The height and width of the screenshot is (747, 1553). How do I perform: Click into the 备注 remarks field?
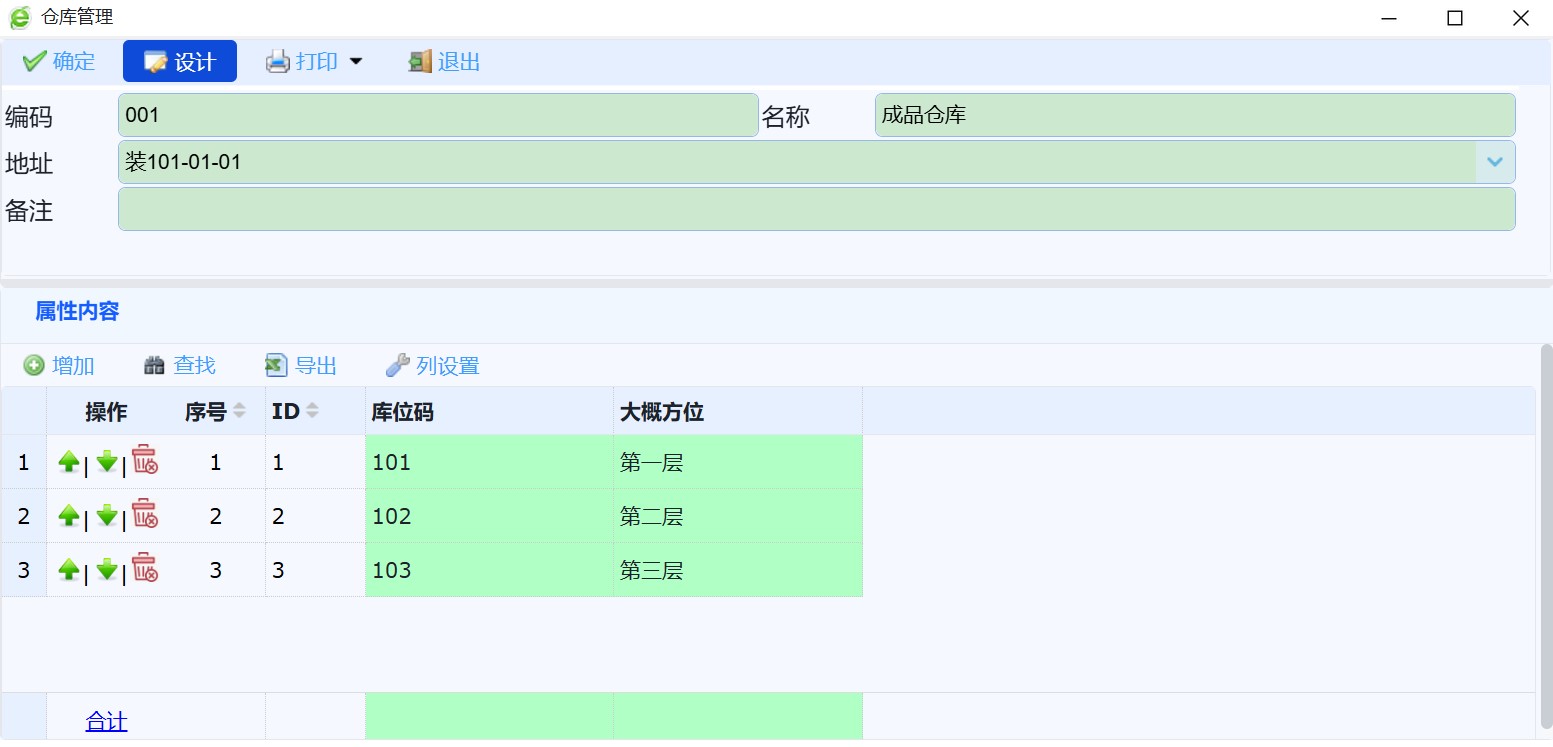(816, 209)
